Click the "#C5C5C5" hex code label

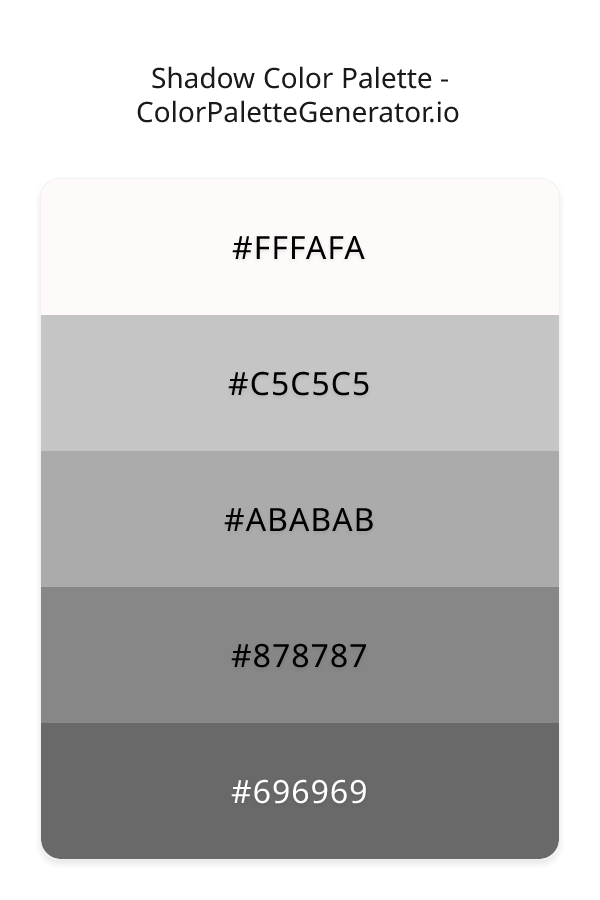coord(299,384)
